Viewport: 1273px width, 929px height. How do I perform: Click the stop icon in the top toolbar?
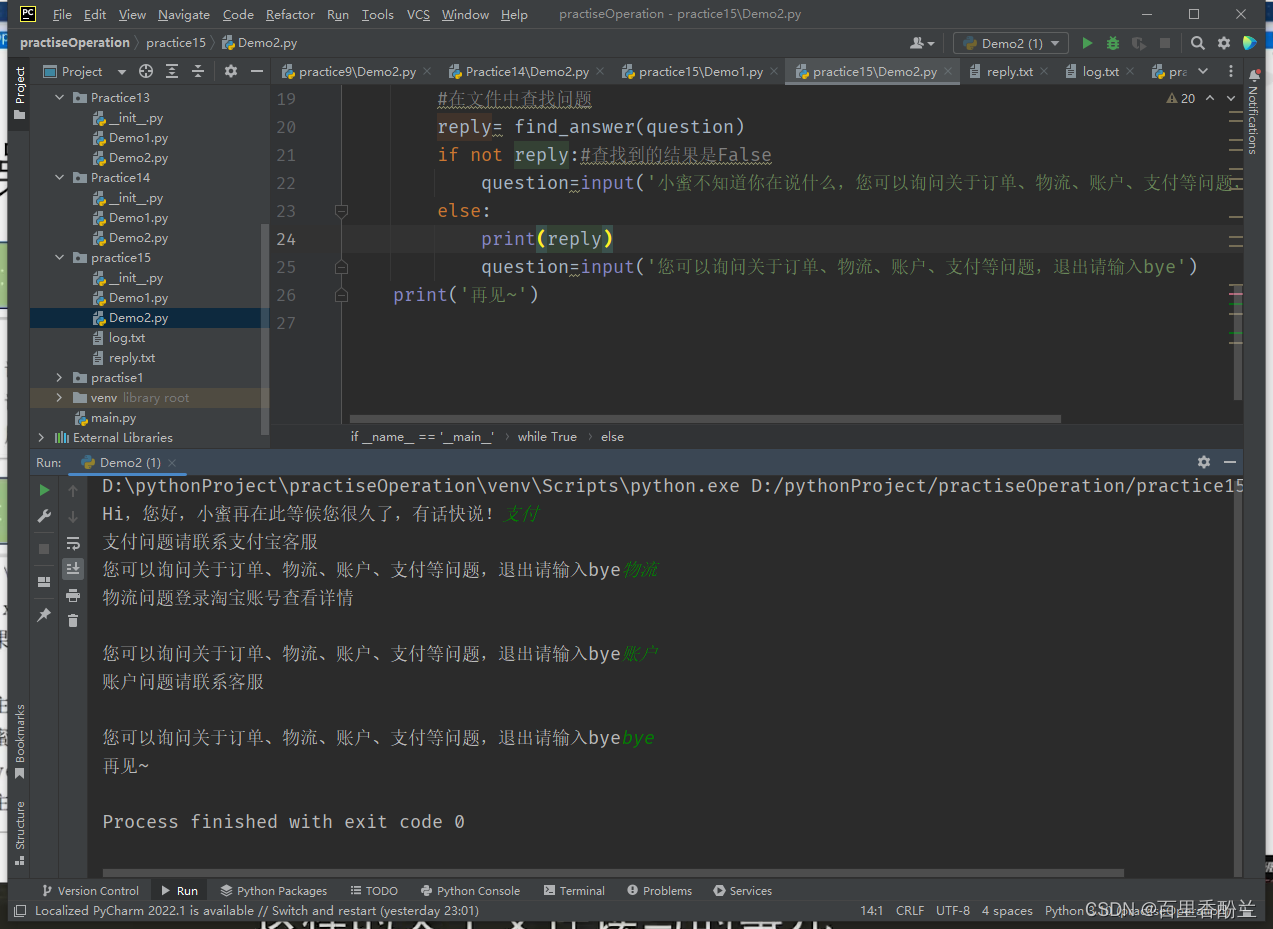click(x=1164, y=43)
